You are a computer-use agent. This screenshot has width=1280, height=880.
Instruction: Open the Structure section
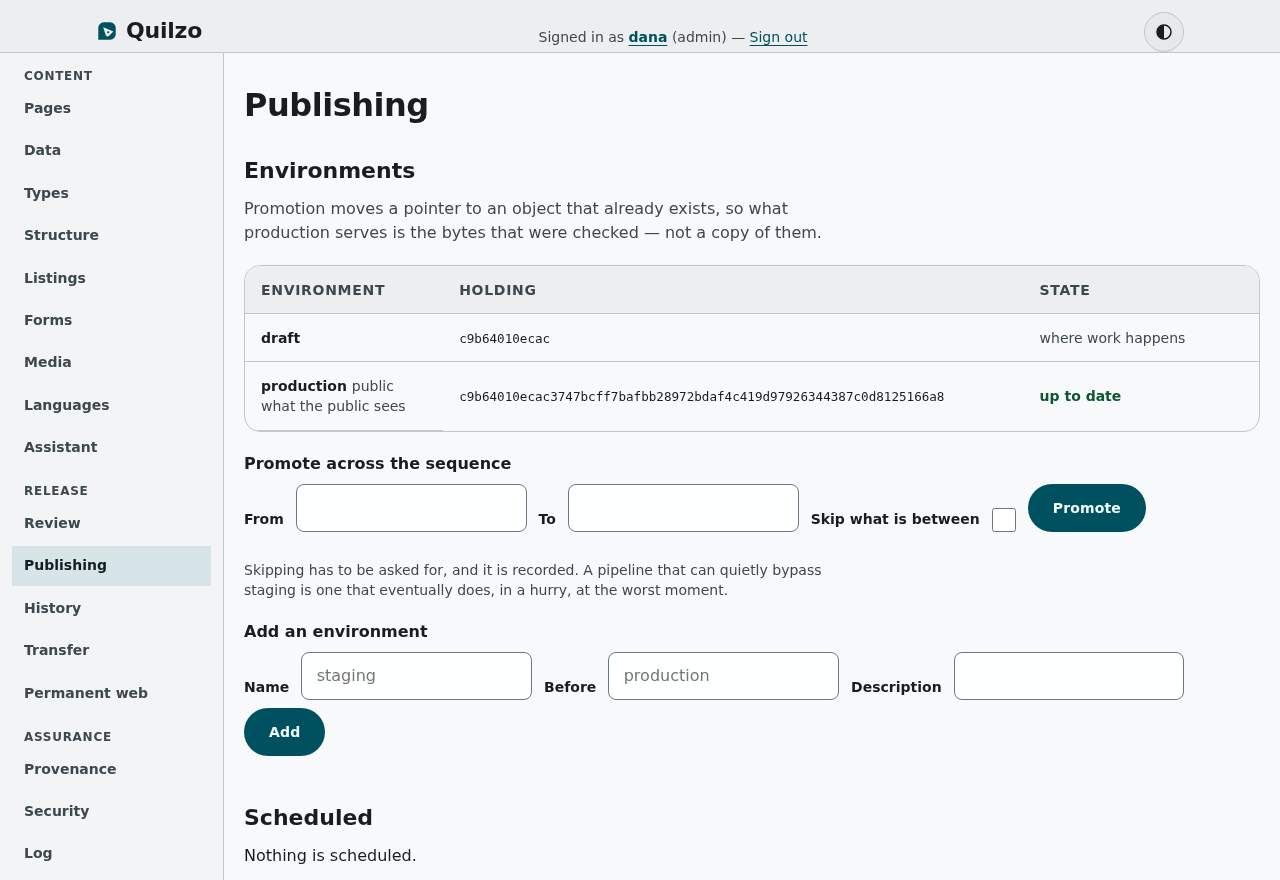(111, 235)
